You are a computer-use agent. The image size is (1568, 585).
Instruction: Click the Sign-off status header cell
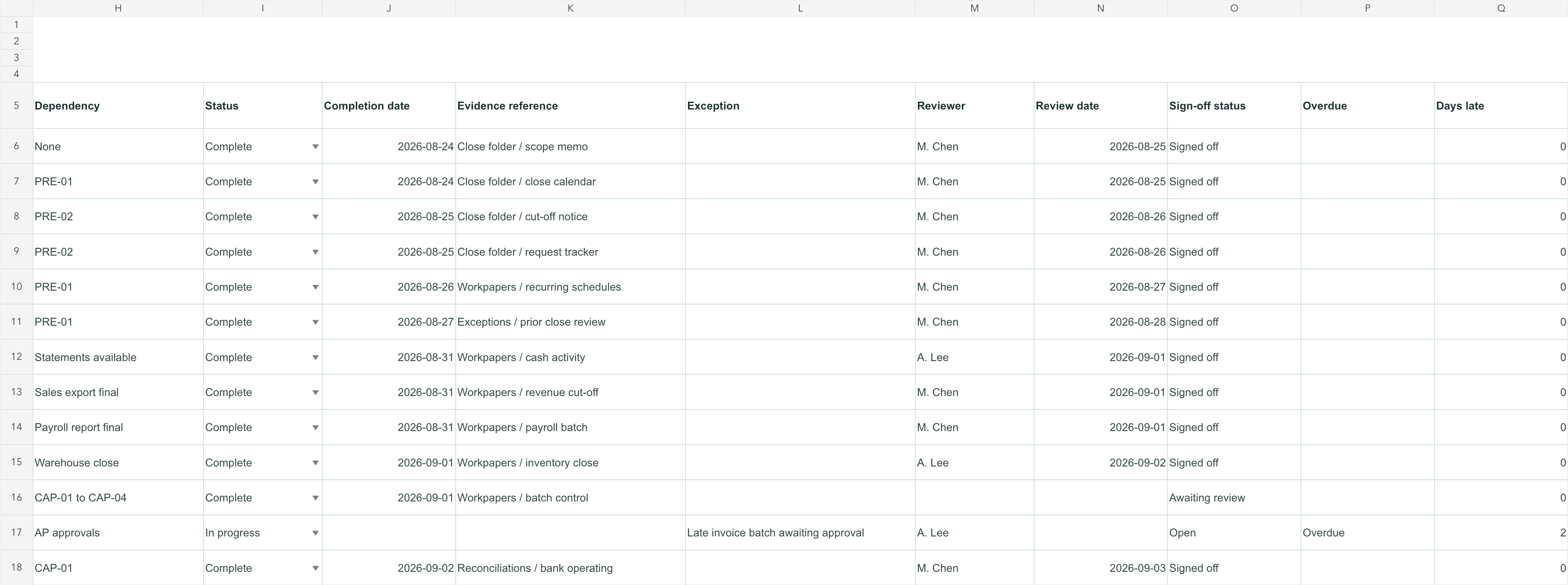[x=1234, y=105]
